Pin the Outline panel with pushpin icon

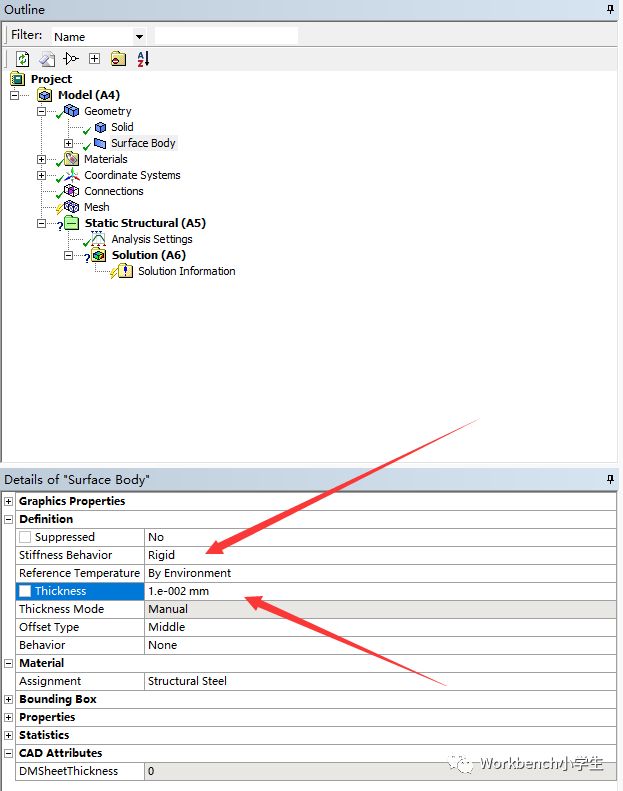610,9
